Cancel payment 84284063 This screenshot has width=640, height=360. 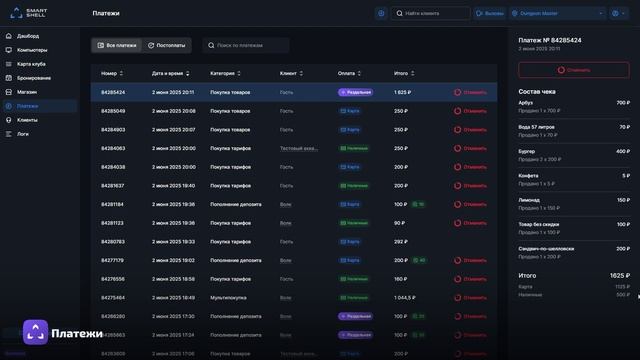click(470, 148)
